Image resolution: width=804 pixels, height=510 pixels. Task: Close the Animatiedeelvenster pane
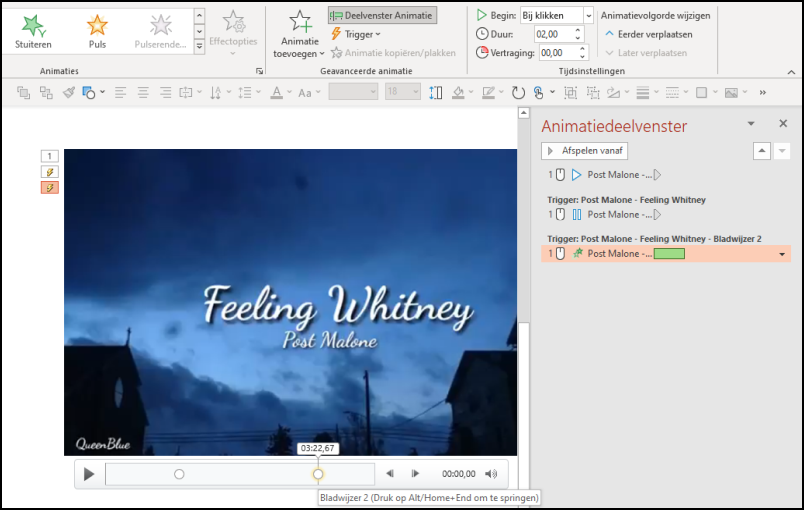click(783, 124)
